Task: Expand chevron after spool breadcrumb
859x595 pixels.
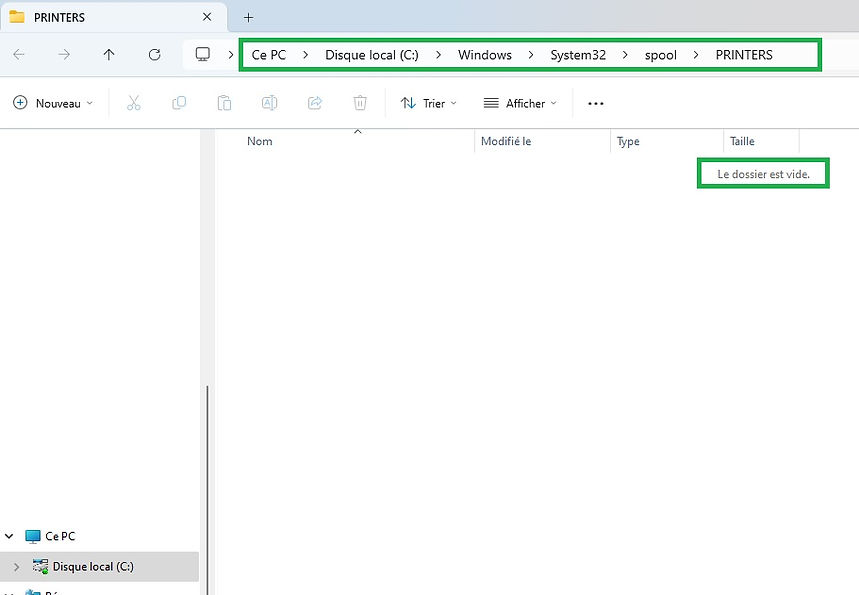Action: click(x=696, y=55)
